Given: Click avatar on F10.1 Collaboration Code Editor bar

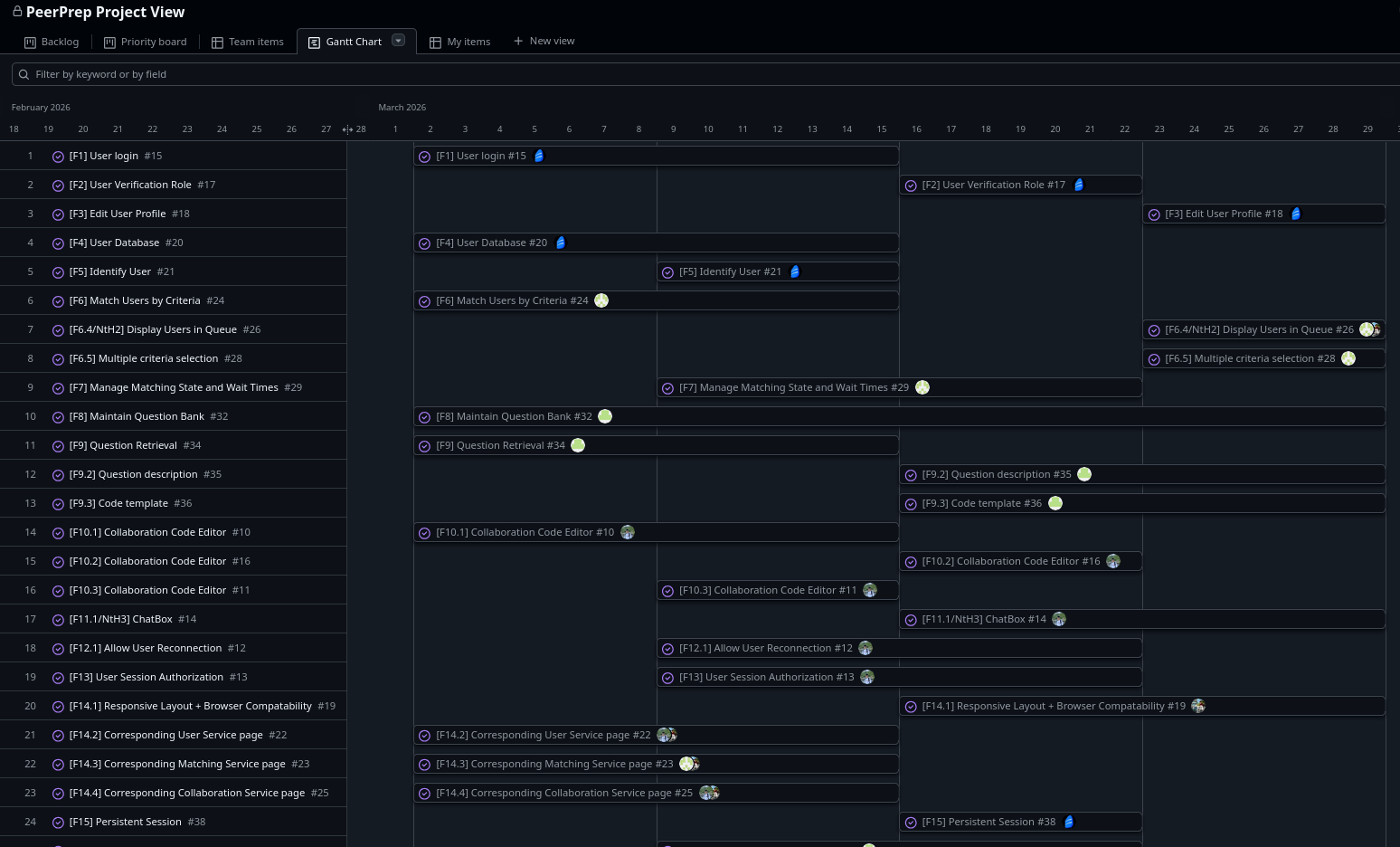Looking at the screenshot, I should click(x=628, y=532).
